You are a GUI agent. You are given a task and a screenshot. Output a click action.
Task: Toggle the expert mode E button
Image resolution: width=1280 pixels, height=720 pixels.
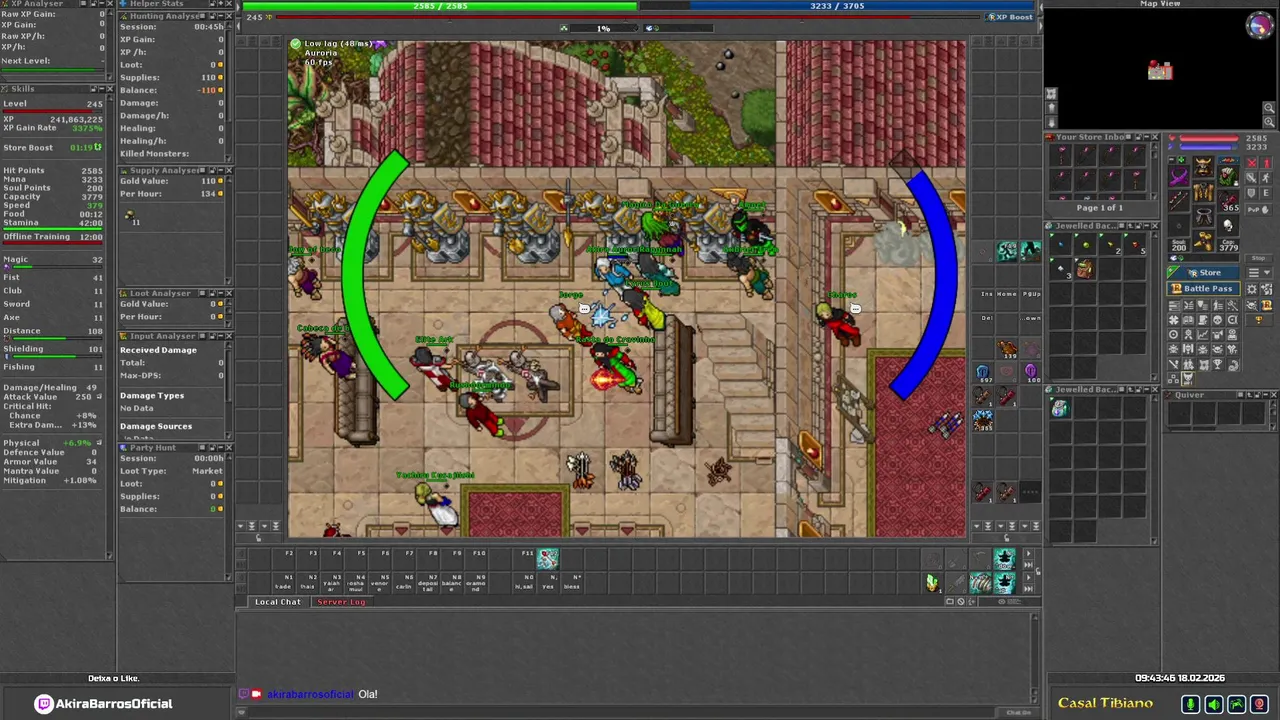[1266, 193]
